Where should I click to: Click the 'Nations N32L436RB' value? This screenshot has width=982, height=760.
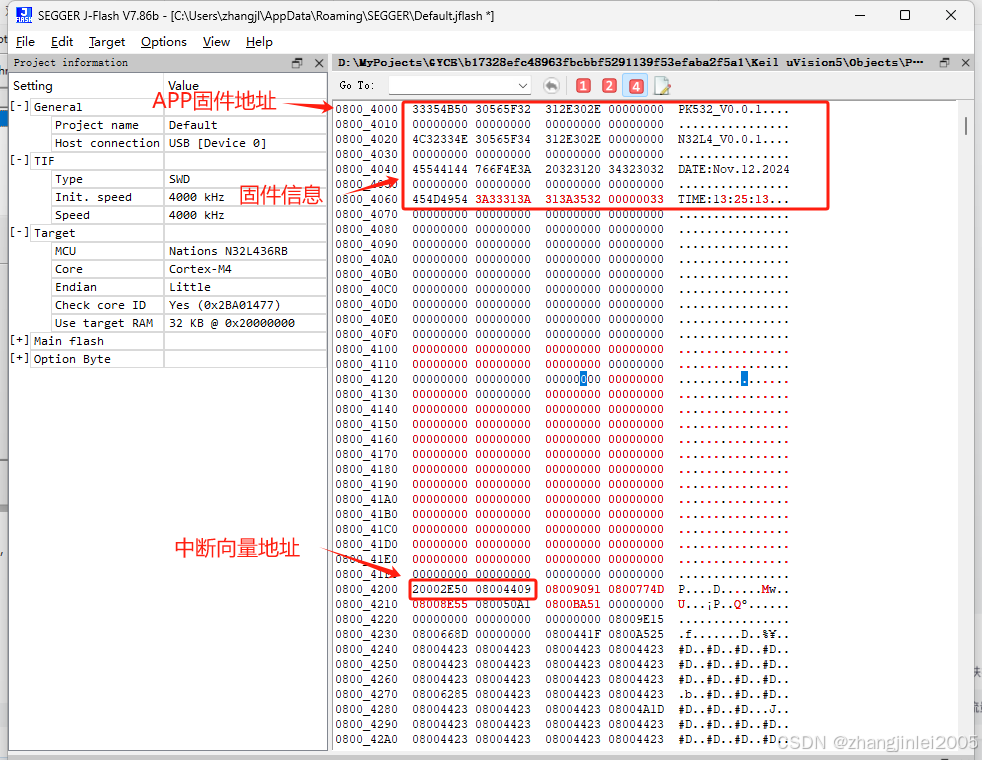pyautogui.click(x=228, y=251)
